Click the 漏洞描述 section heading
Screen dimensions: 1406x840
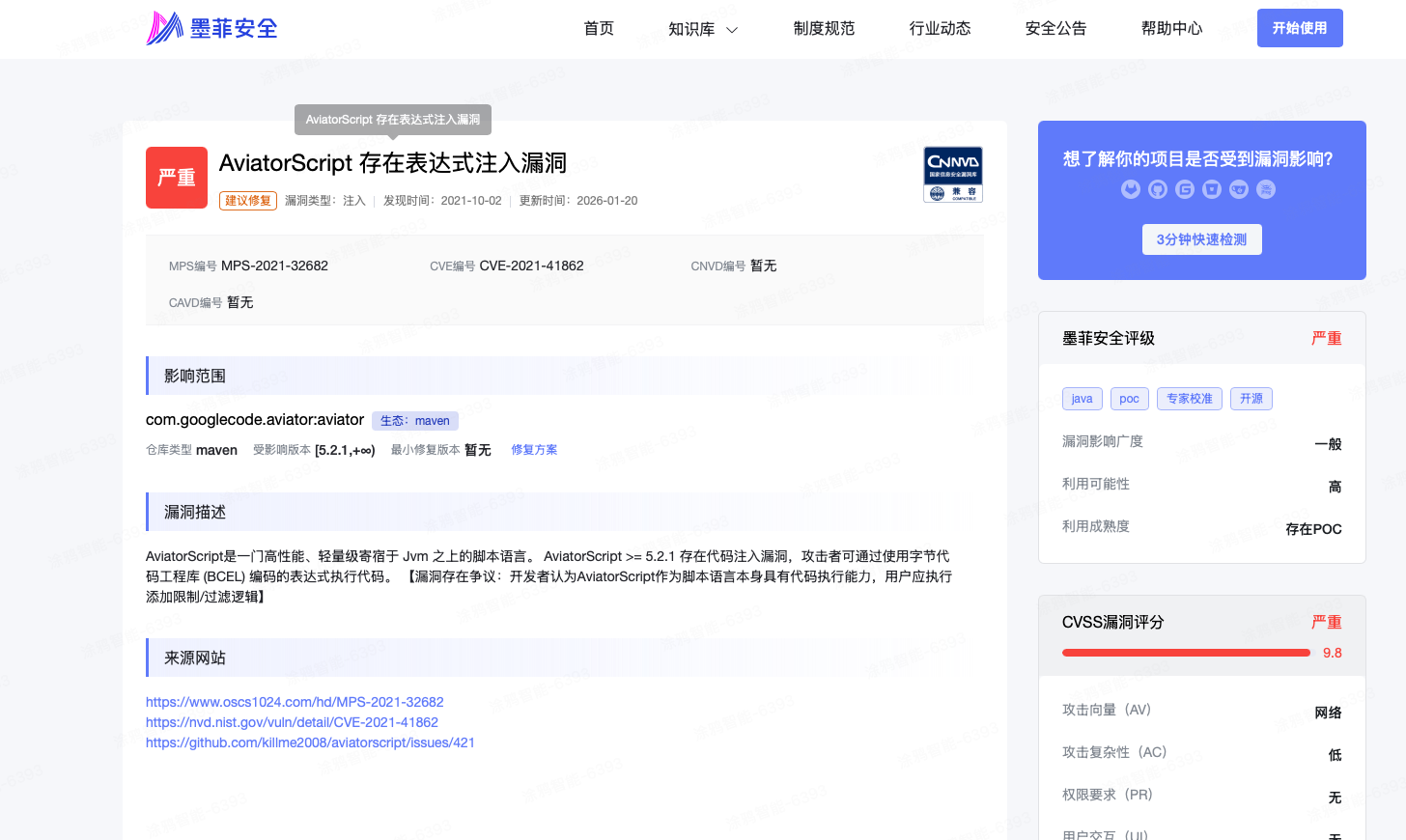tap(195, 512)
